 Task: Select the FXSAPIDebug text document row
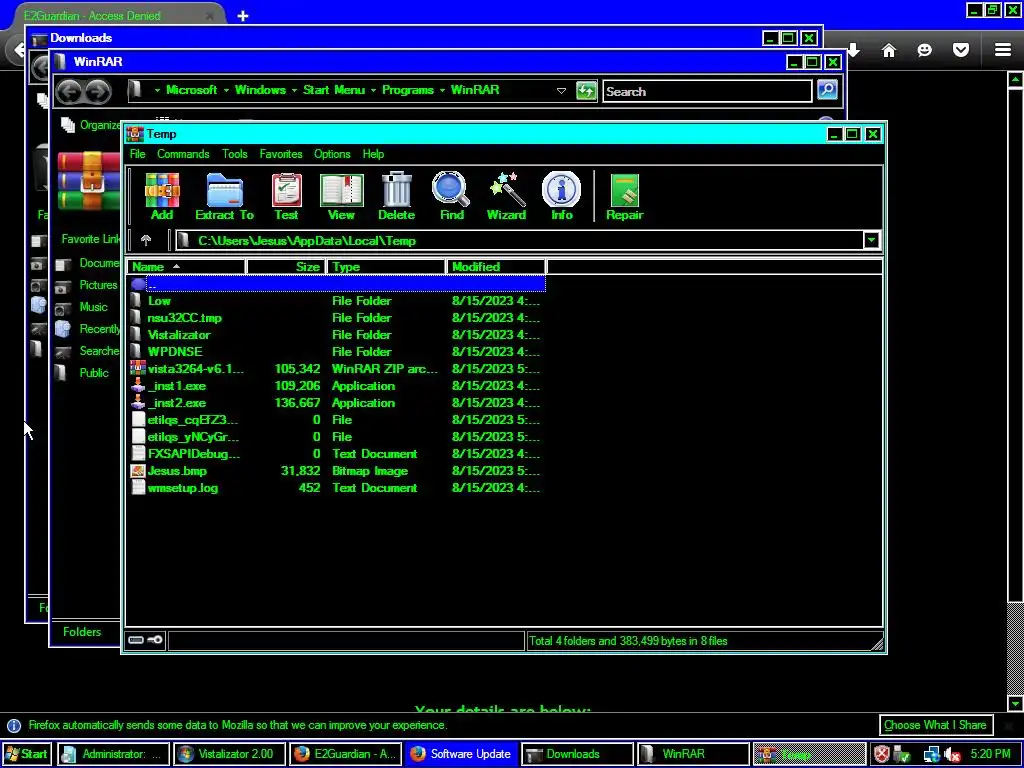tap(336, 454)
